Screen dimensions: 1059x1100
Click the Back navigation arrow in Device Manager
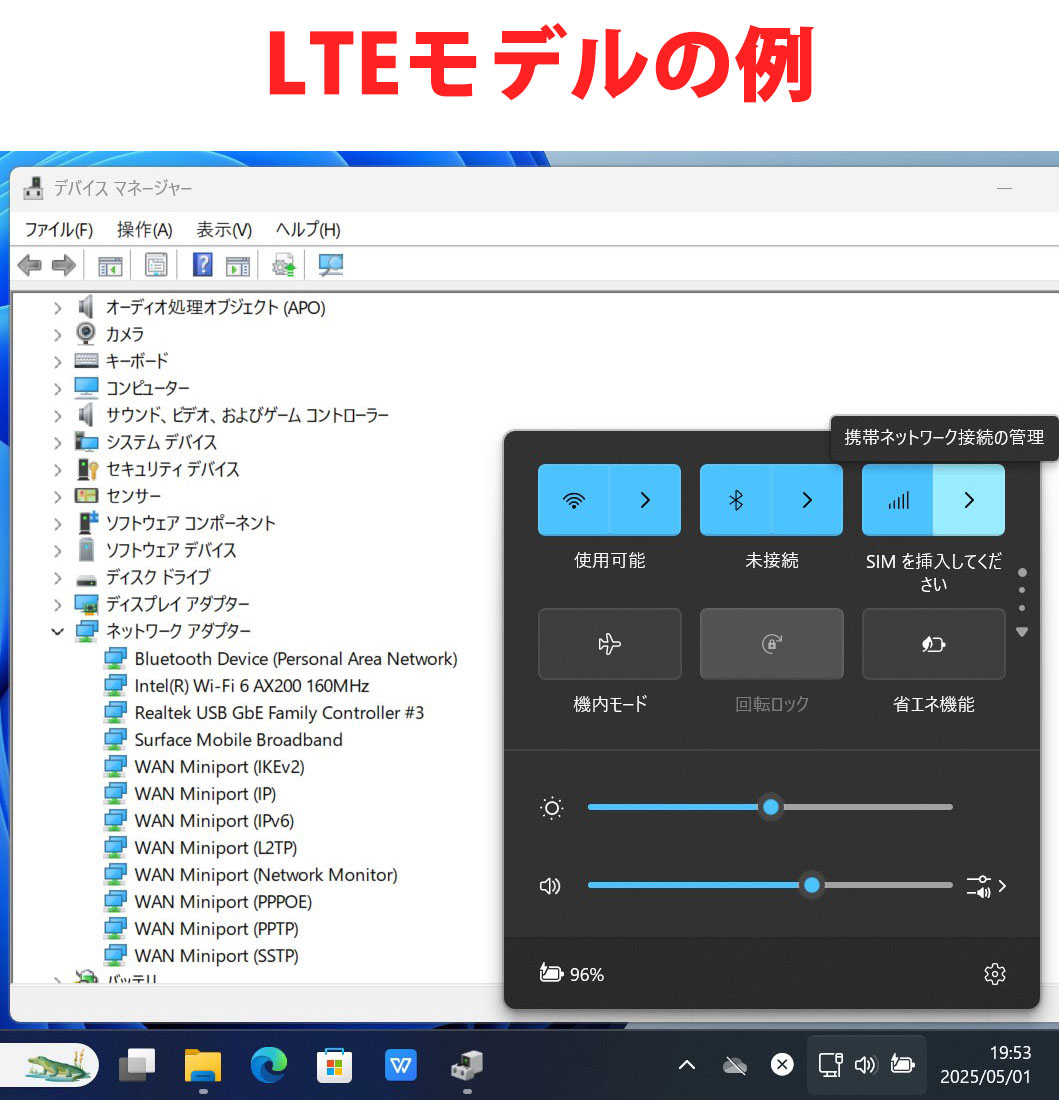coord(29,264)
